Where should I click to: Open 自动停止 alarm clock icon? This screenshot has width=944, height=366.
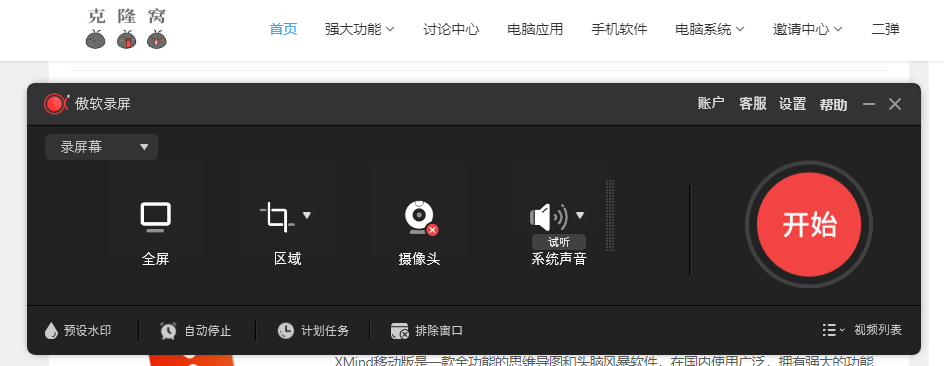[x=169, y=330]
